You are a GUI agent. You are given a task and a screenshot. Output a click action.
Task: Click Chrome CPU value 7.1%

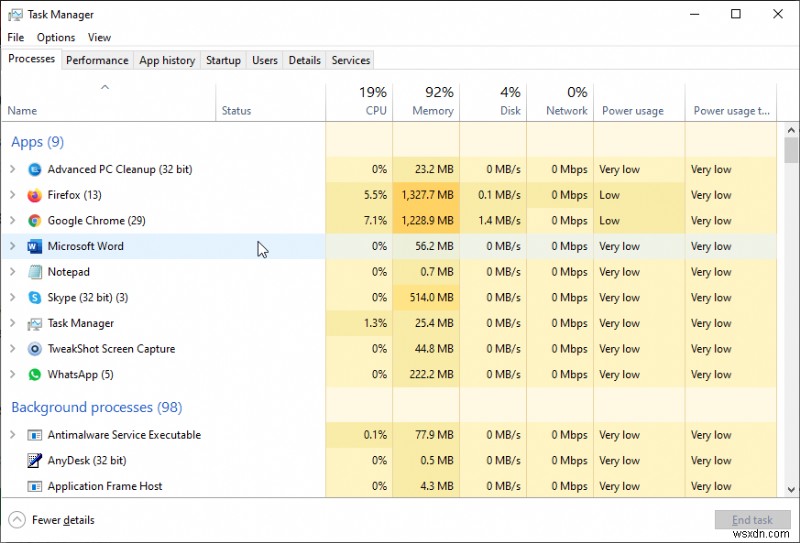(376, 220)
